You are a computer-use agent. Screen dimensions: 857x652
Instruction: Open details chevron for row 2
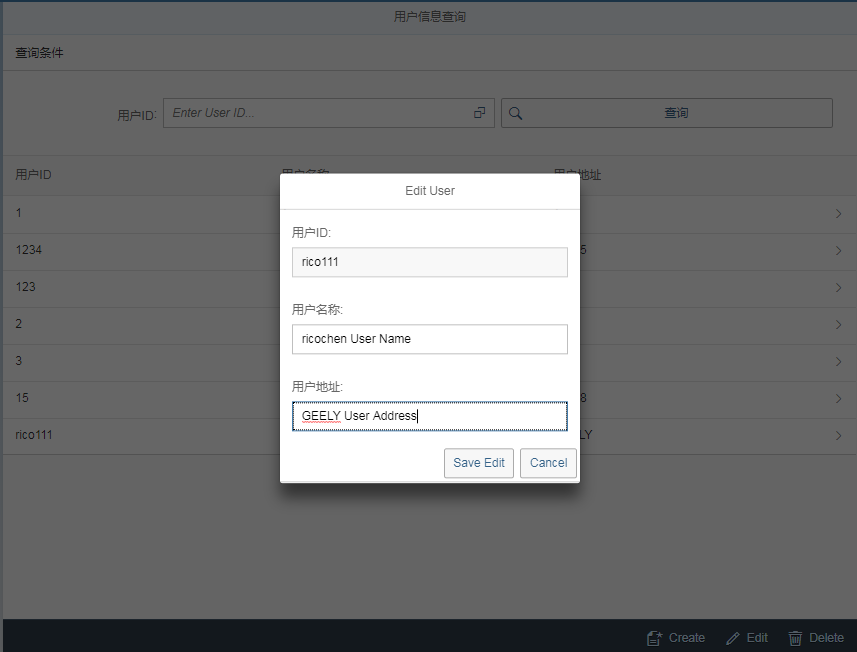(x=838, y=325)
